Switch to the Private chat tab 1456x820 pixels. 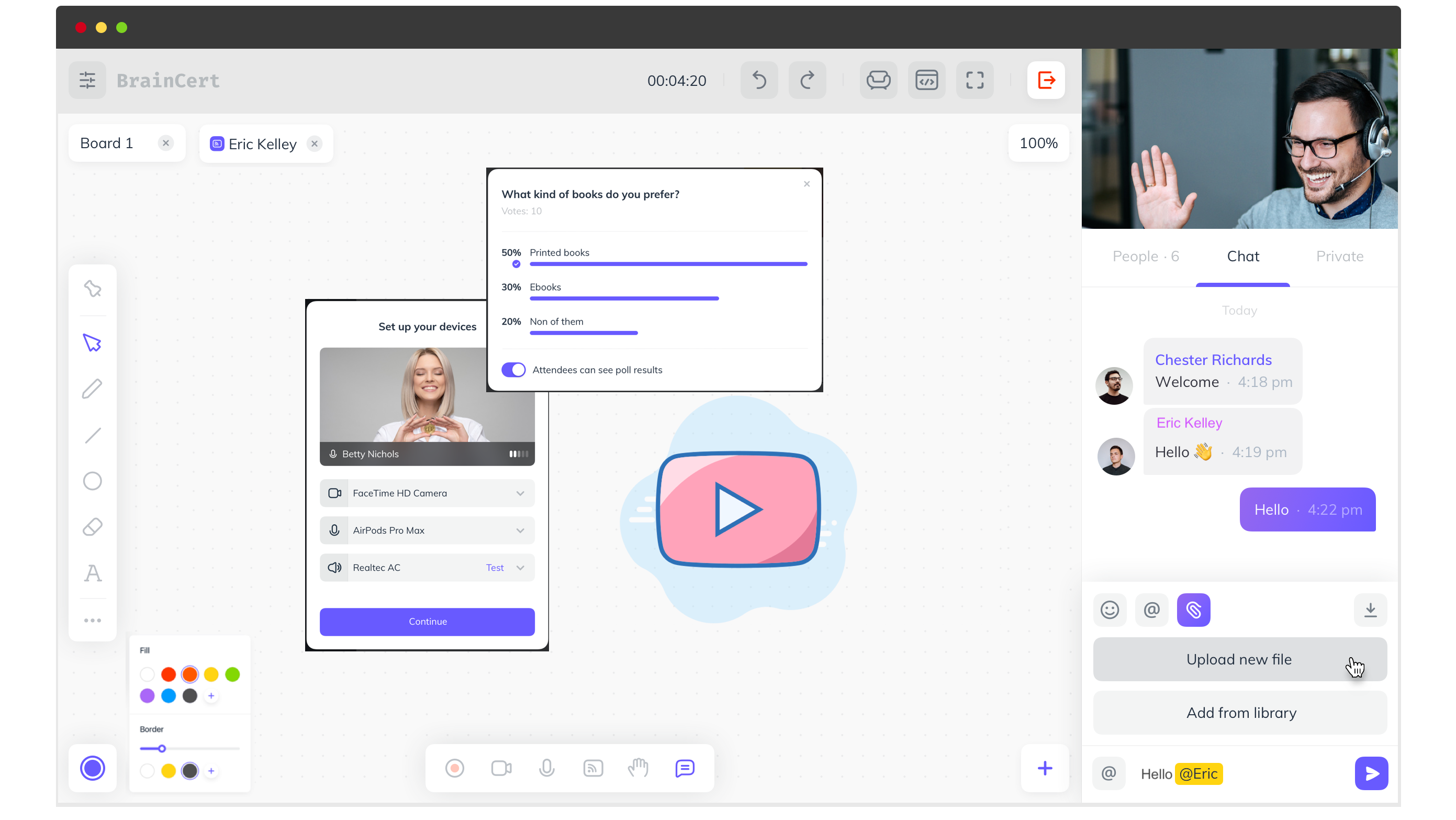coord(1340,256)
